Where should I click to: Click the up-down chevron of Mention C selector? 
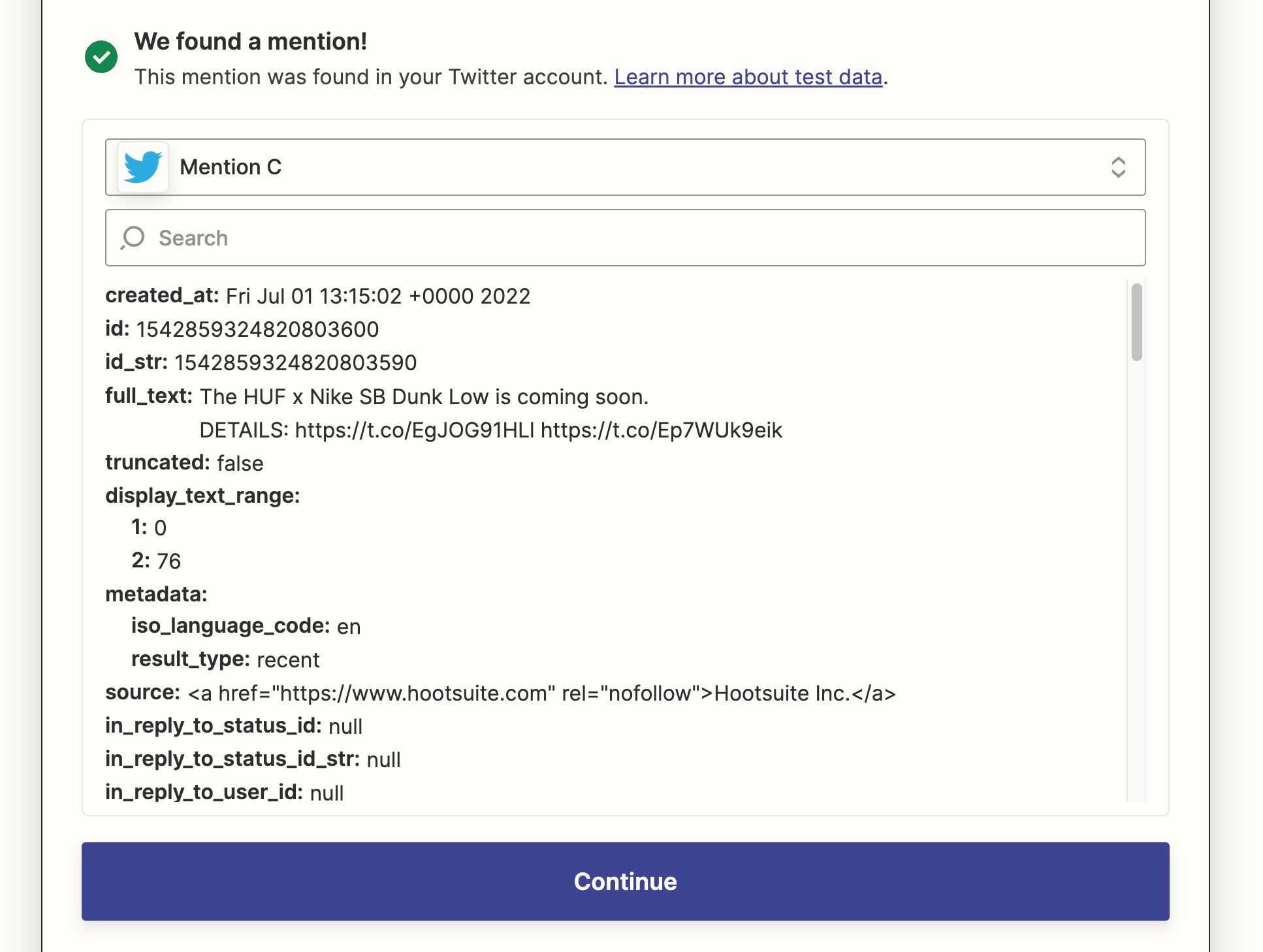click(1118, 167)
